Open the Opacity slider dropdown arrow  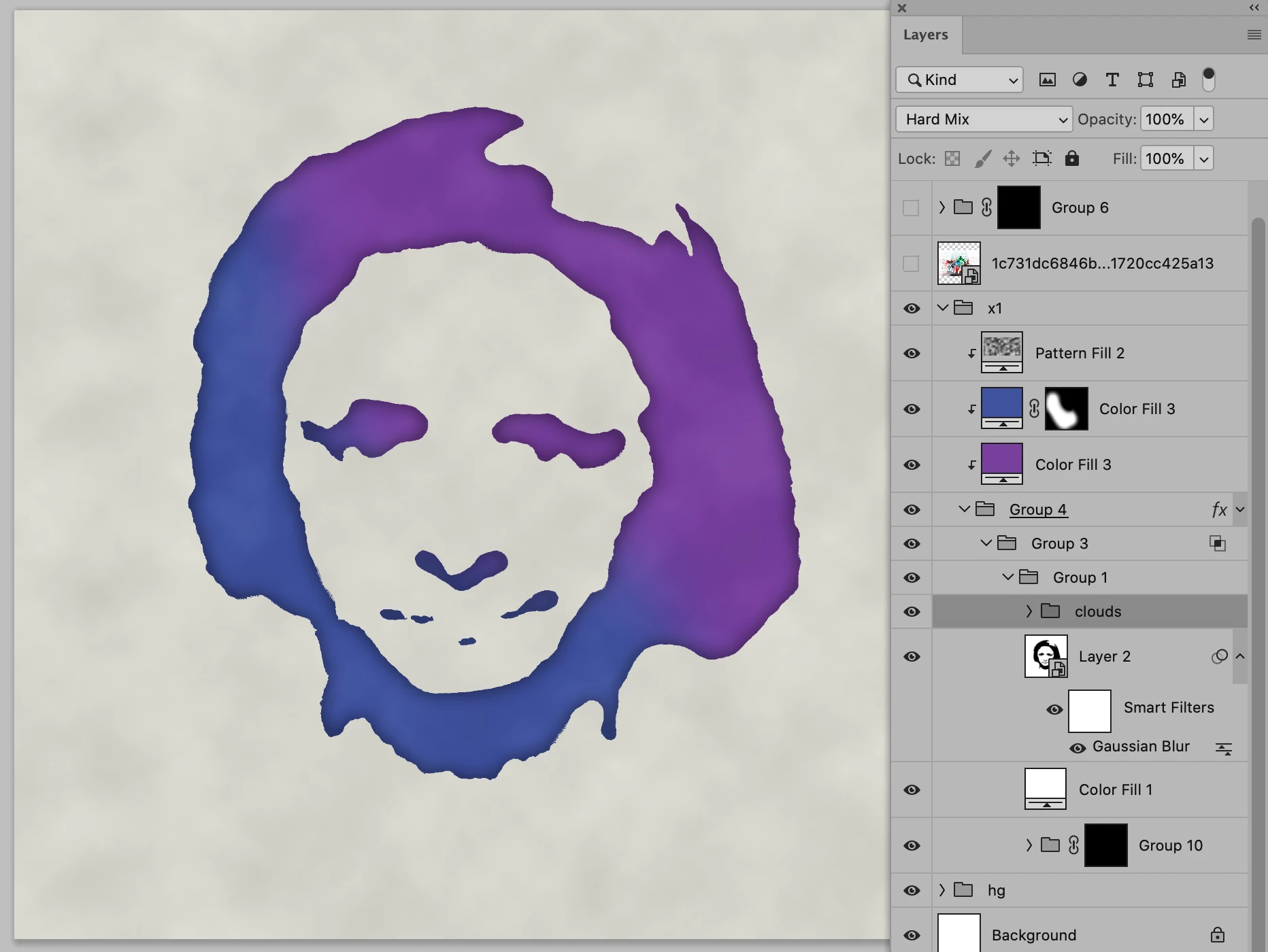[1204, 120]
